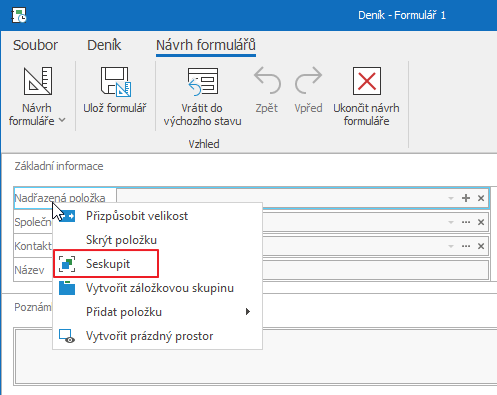Open the Soubor tab
The image size is (497, 395).
pos(35,45)
